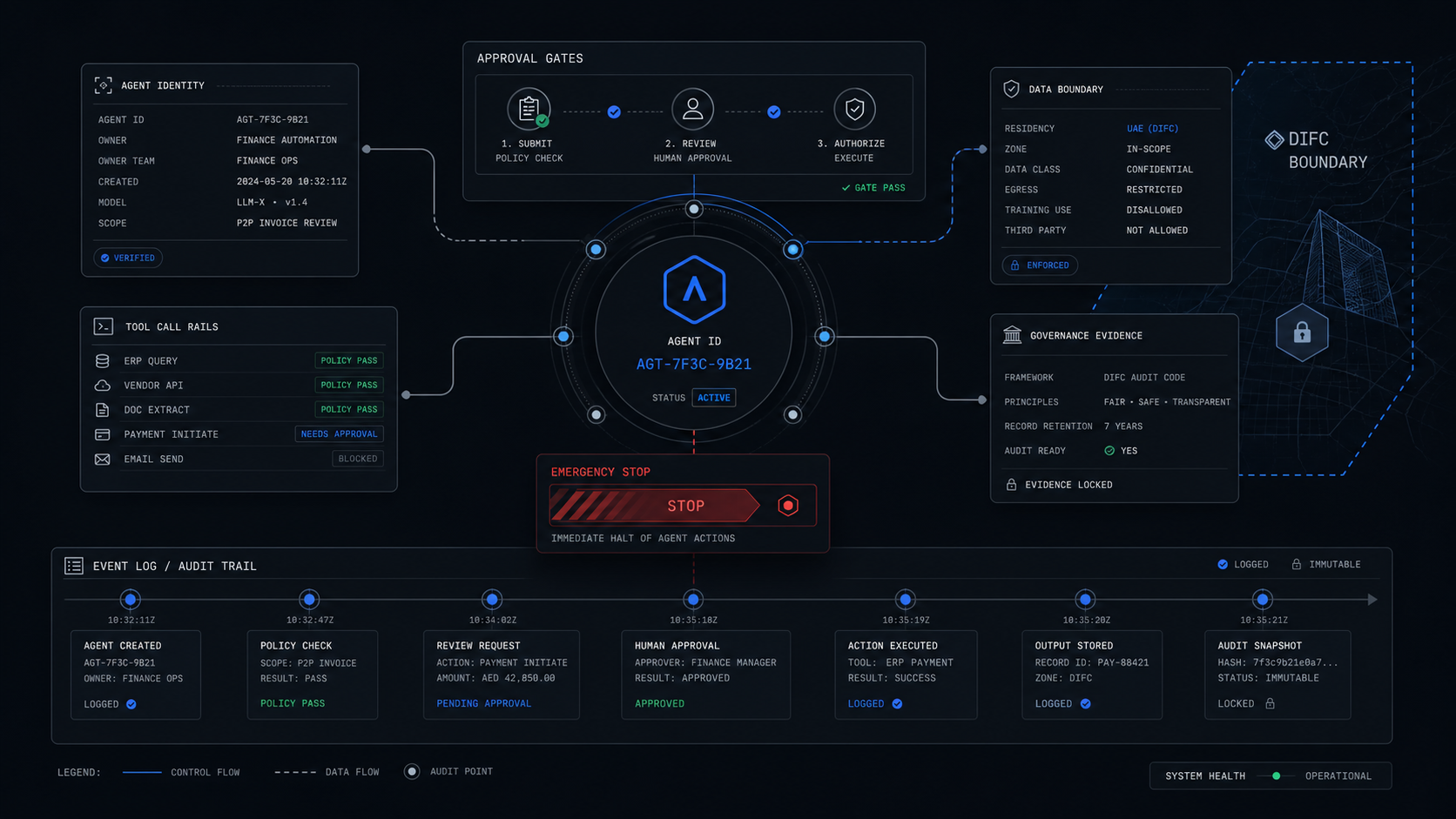Select the 10:35:21Z timeline marker
The width and height of the screenshot is (1456, 819).
[x=1263, y=599]
